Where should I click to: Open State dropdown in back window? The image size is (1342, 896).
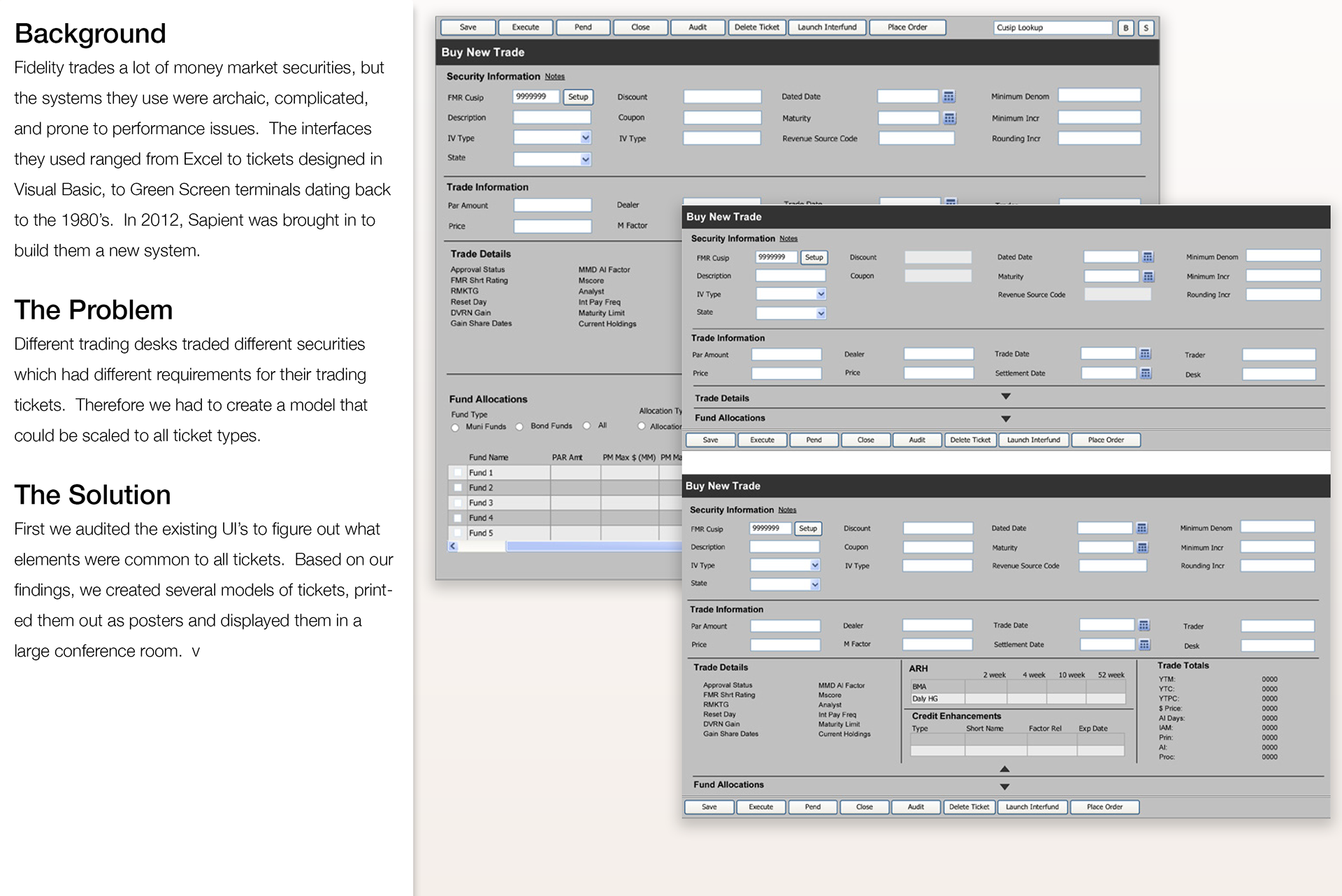click(586, 159)
